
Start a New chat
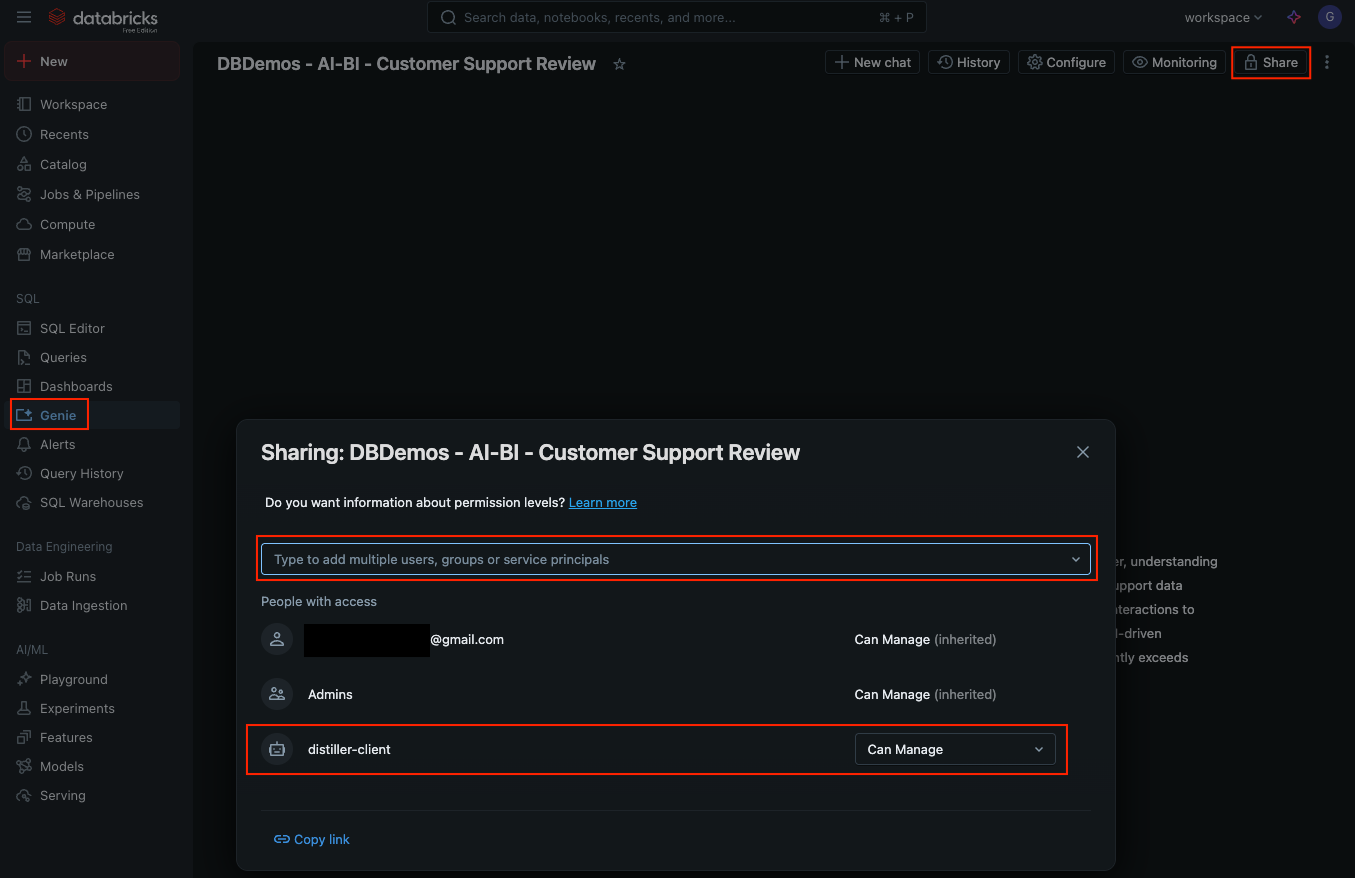(872, 62)
